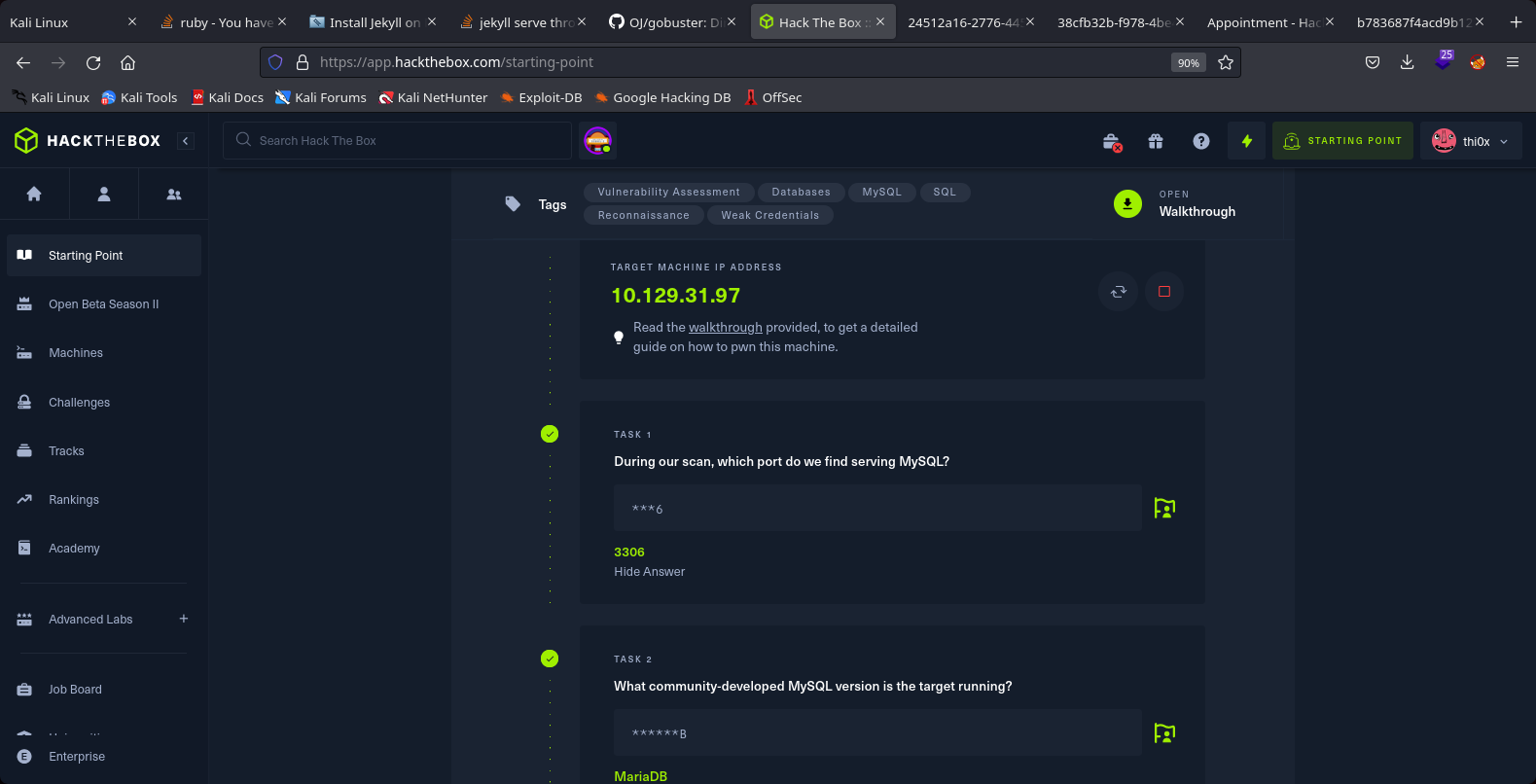Image resolution: width=1536 pixels, height=784 pixels.
Task: Click the Search Hack The Box field
Action: point(397,141)
